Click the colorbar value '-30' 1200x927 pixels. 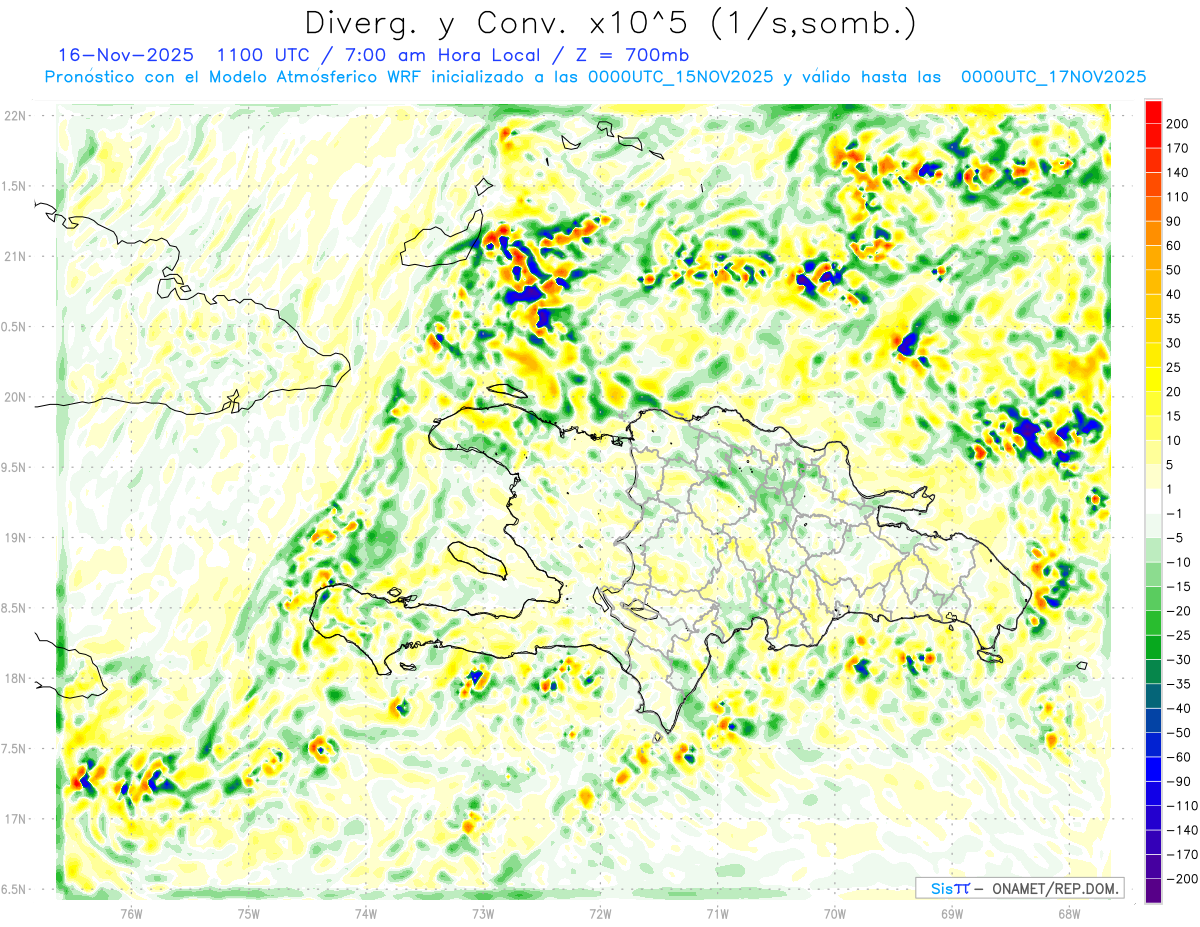click(1180, 659)
